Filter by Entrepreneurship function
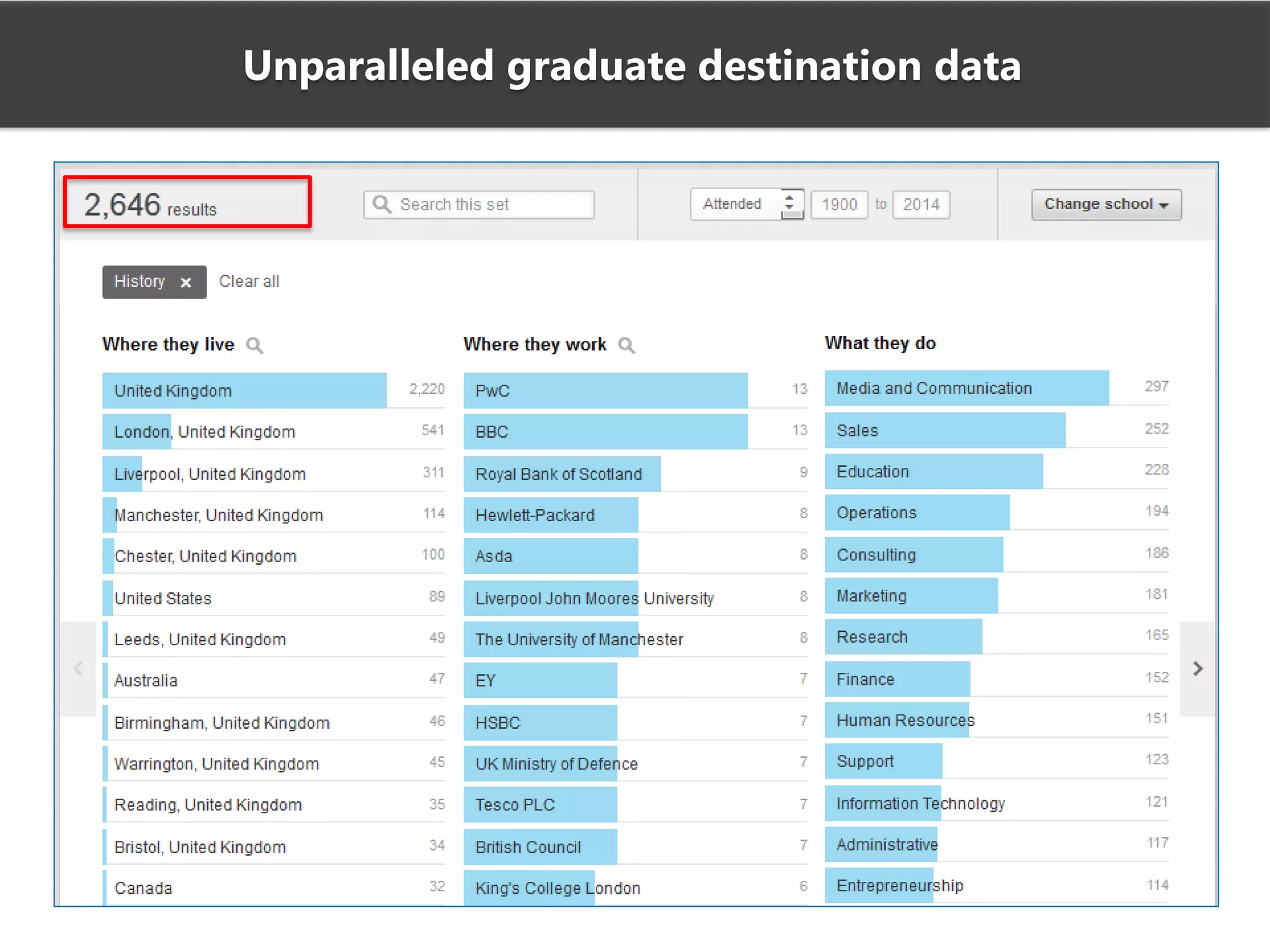Viewport: 1270px width, 952px height. pyautogui.click(x=997, y=885)
